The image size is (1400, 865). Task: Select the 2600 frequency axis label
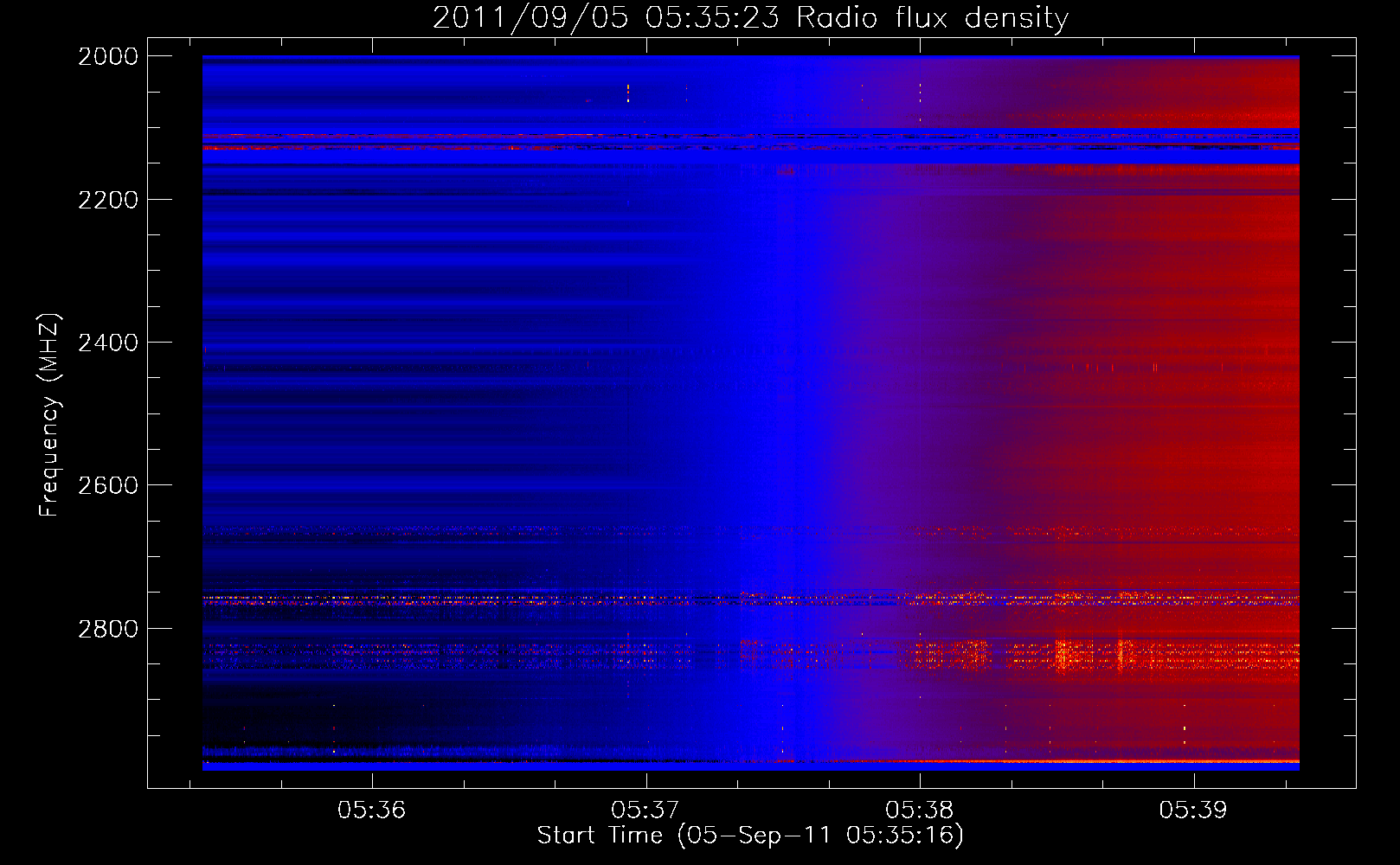108,485
